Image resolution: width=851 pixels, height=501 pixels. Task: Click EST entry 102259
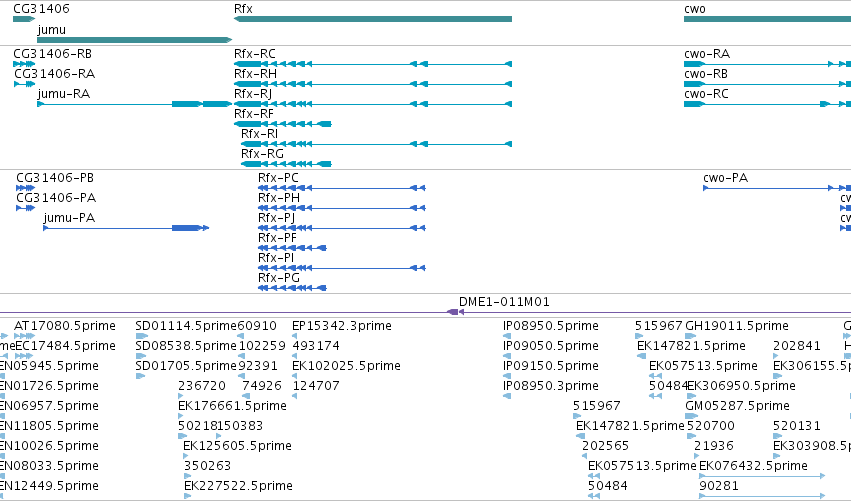262,346
